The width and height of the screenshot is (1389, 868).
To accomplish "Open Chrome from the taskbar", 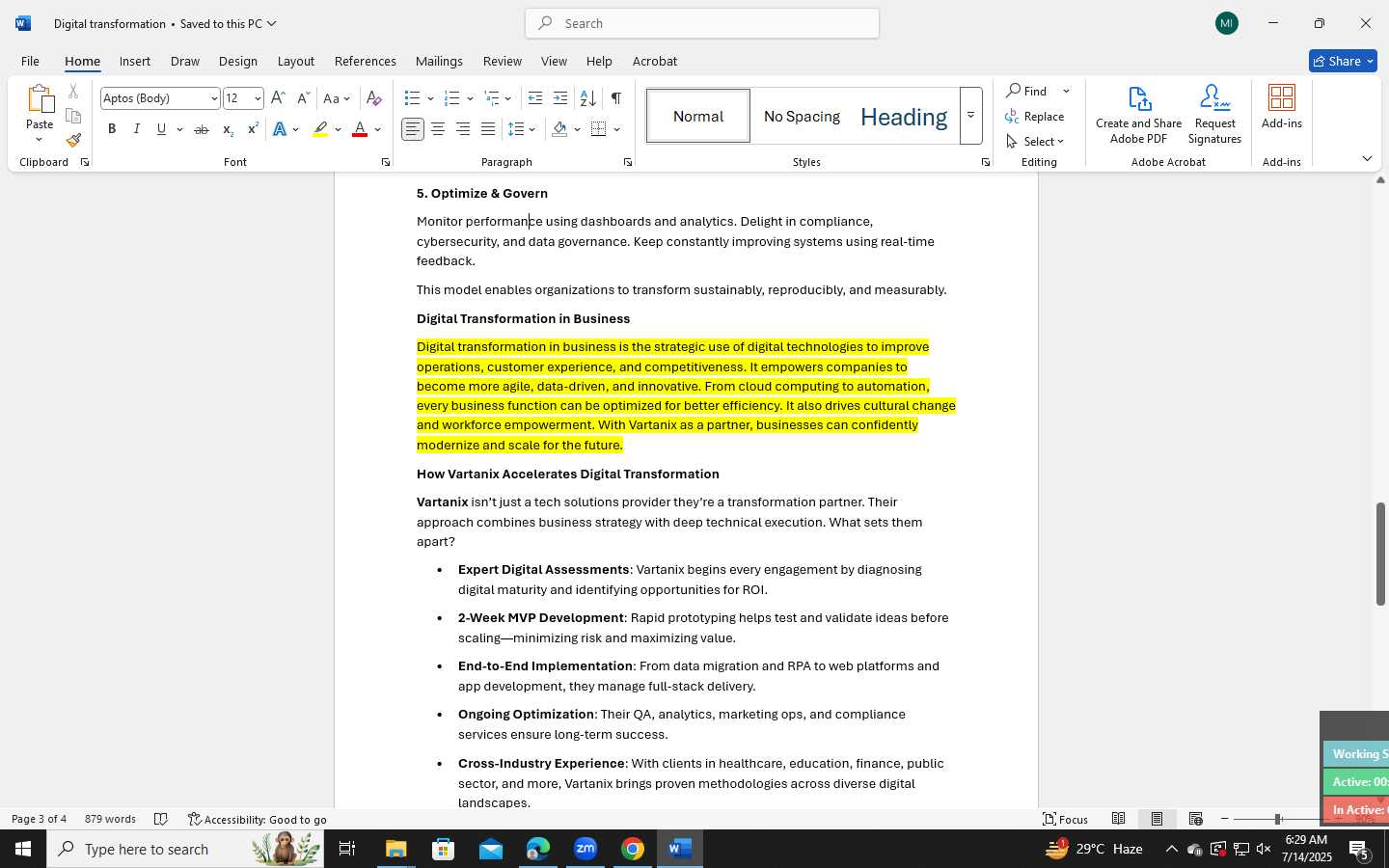I will 633,849.
